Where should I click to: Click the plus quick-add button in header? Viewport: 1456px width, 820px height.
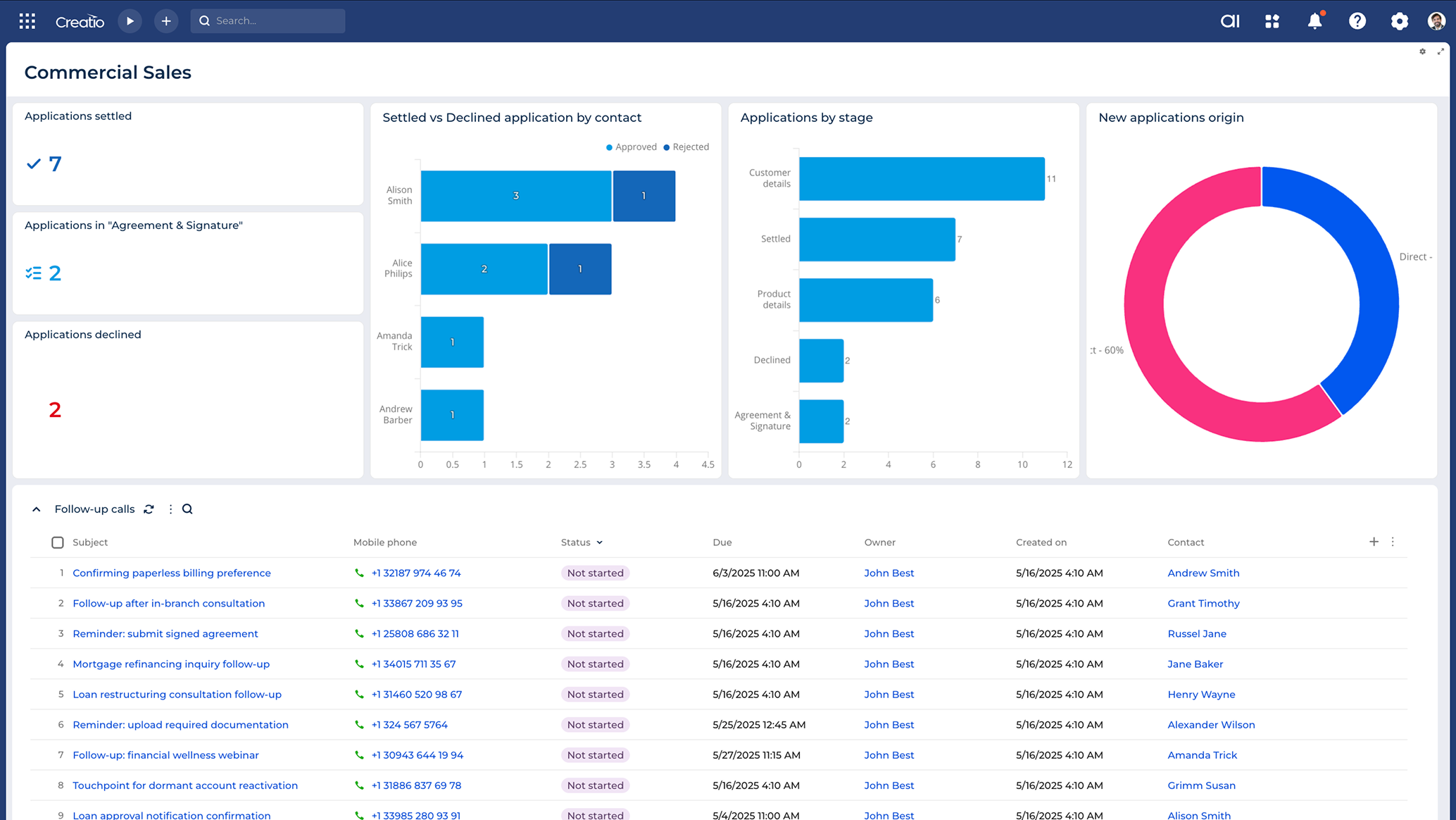tap(166, 21)
